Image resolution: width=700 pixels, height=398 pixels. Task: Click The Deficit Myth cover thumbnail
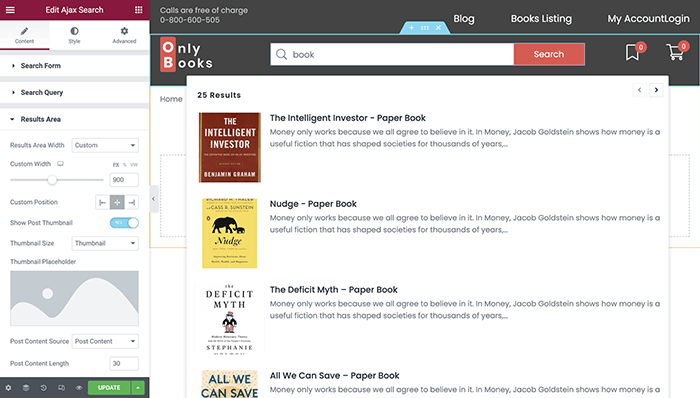(x=229, y=319)
